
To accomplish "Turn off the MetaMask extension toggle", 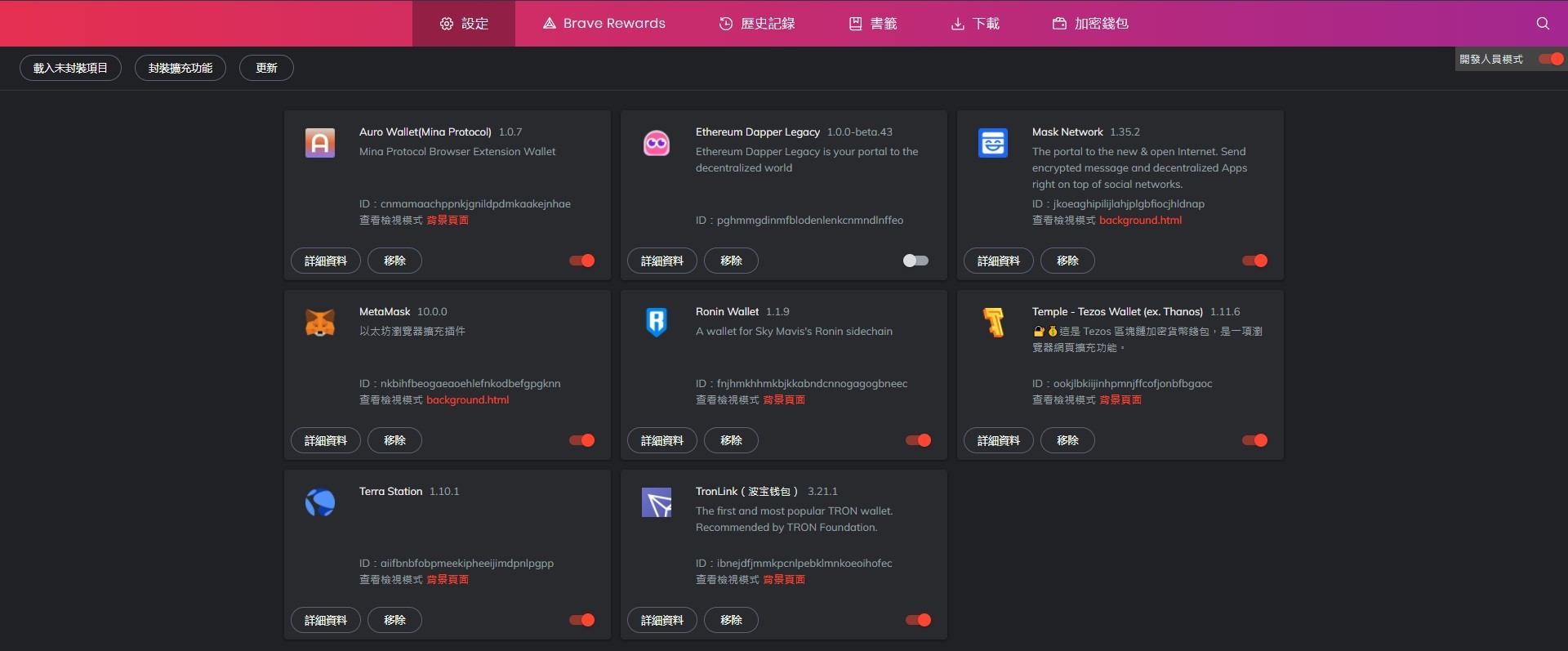I will 582,440.
